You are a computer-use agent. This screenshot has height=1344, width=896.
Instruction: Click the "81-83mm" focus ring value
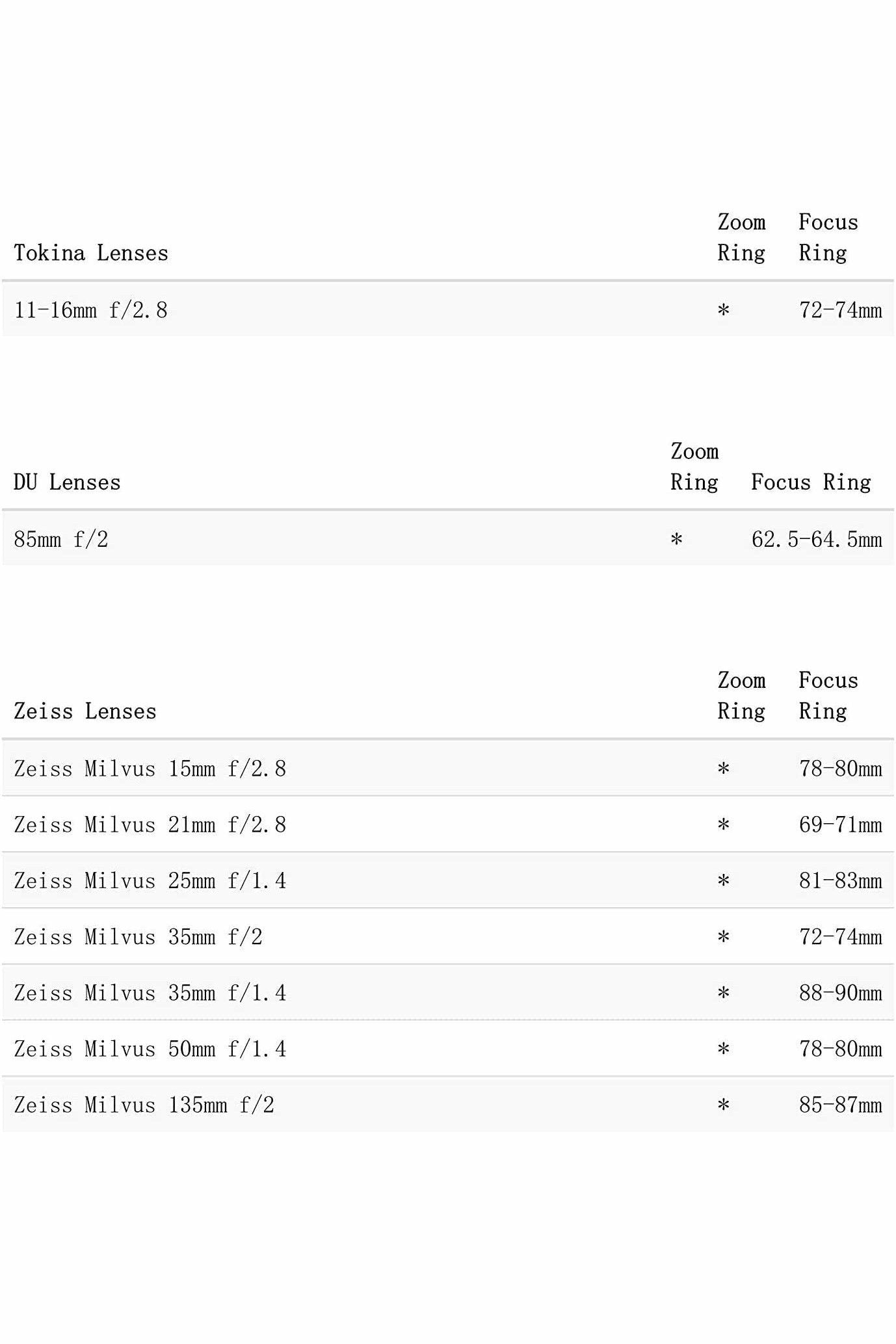tap(840, 881)
